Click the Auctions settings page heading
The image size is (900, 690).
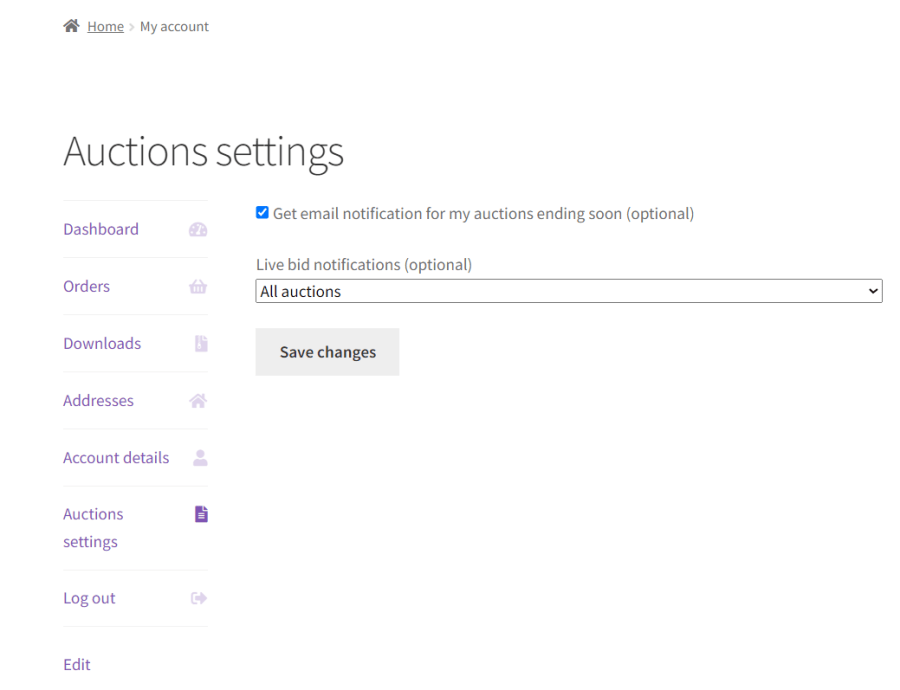(203, 152)
